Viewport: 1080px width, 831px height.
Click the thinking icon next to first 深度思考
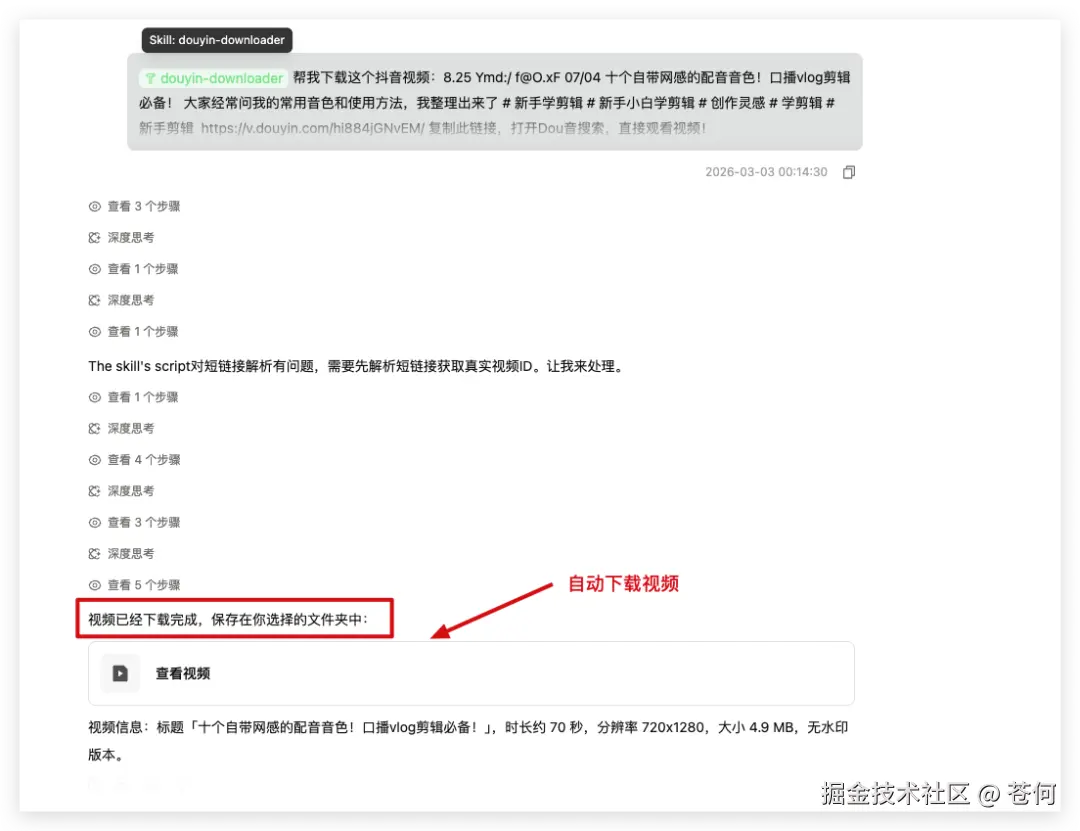pyautogui.click(x=94, y=237)
